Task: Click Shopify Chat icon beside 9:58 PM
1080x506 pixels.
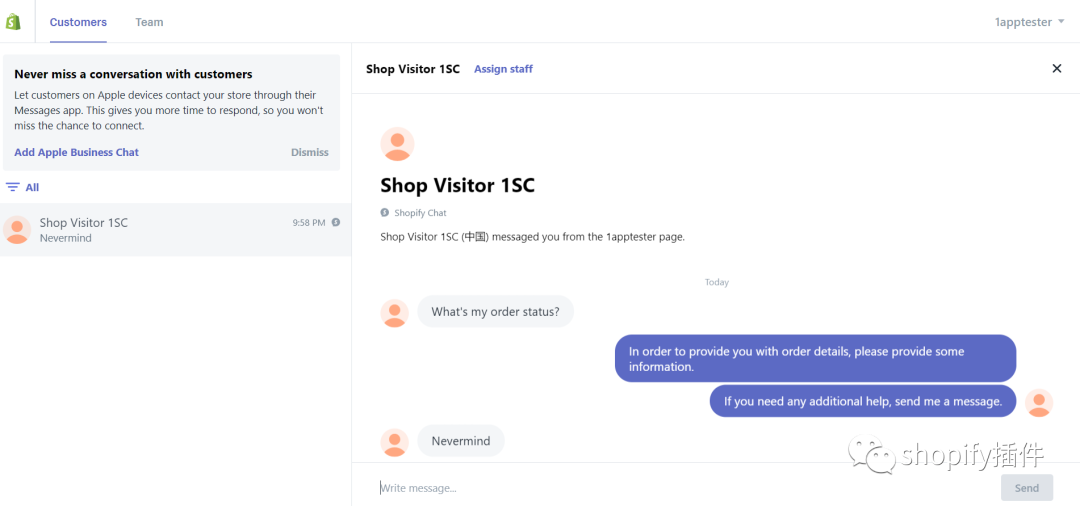Action: tap(335, 222)
